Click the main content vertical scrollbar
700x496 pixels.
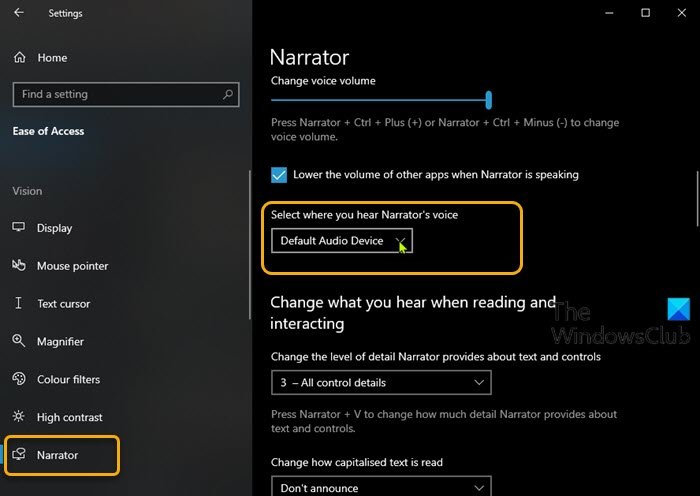[697, 199]
